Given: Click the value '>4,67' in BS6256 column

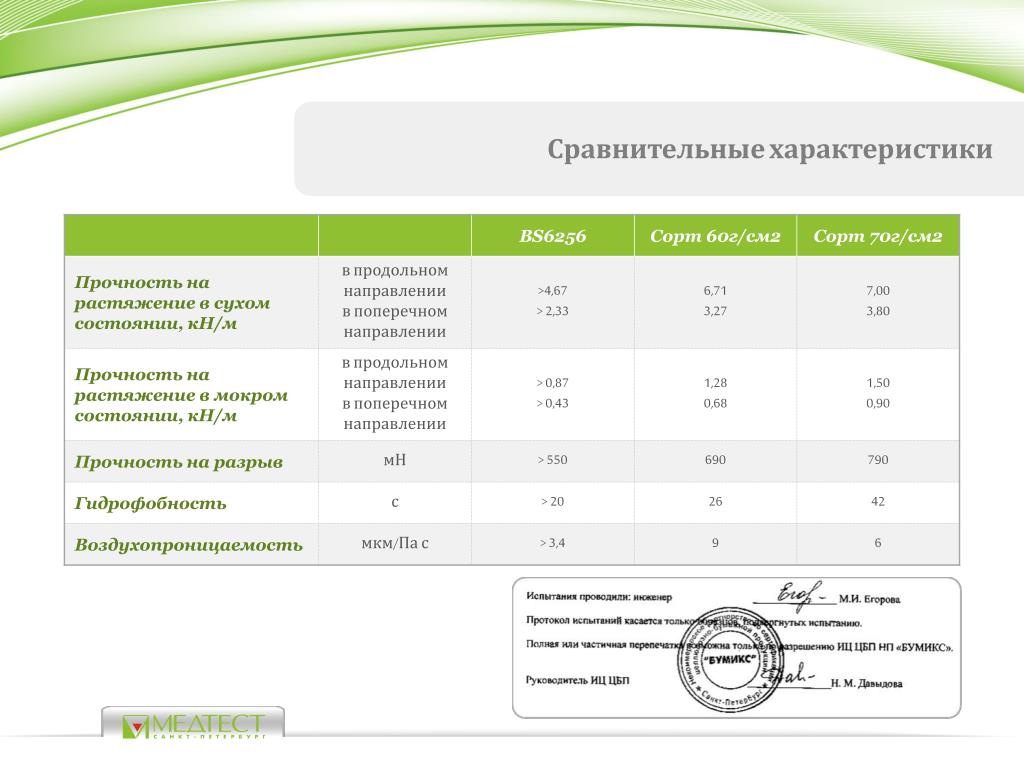Looking at the screenshot, I should [x=552, y=291].
